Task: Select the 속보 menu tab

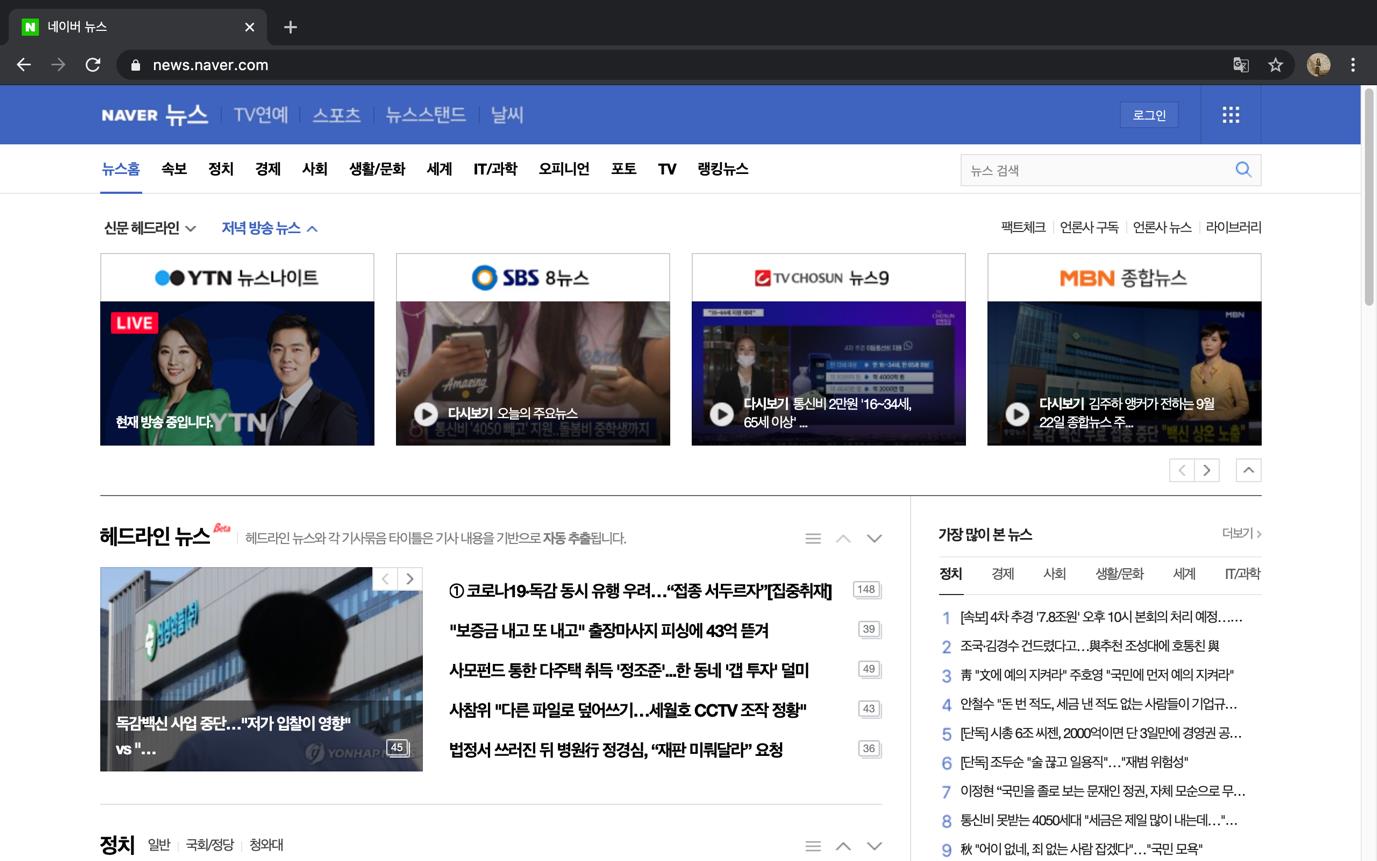Action: [174, 169]
